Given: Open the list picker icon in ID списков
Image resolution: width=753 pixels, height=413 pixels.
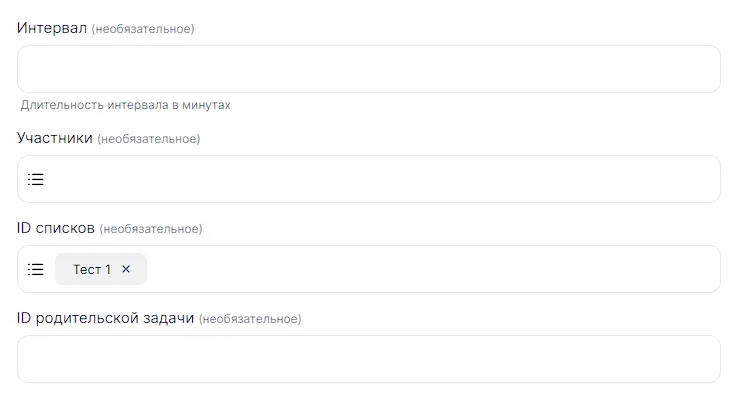Looking at the screenshot, I should (x=36, y=269).
